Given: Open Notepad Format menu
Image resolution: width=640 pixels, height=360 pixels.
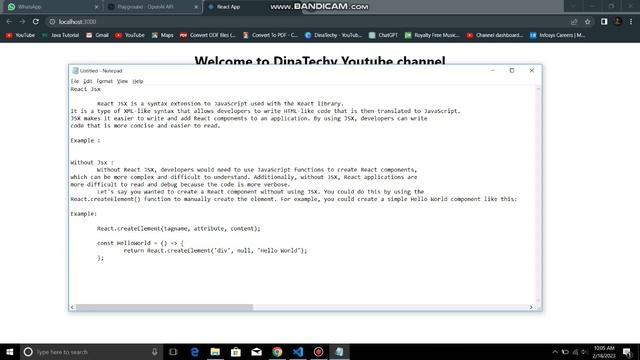Looking at the screenshot, I should [x=104, y=81].
